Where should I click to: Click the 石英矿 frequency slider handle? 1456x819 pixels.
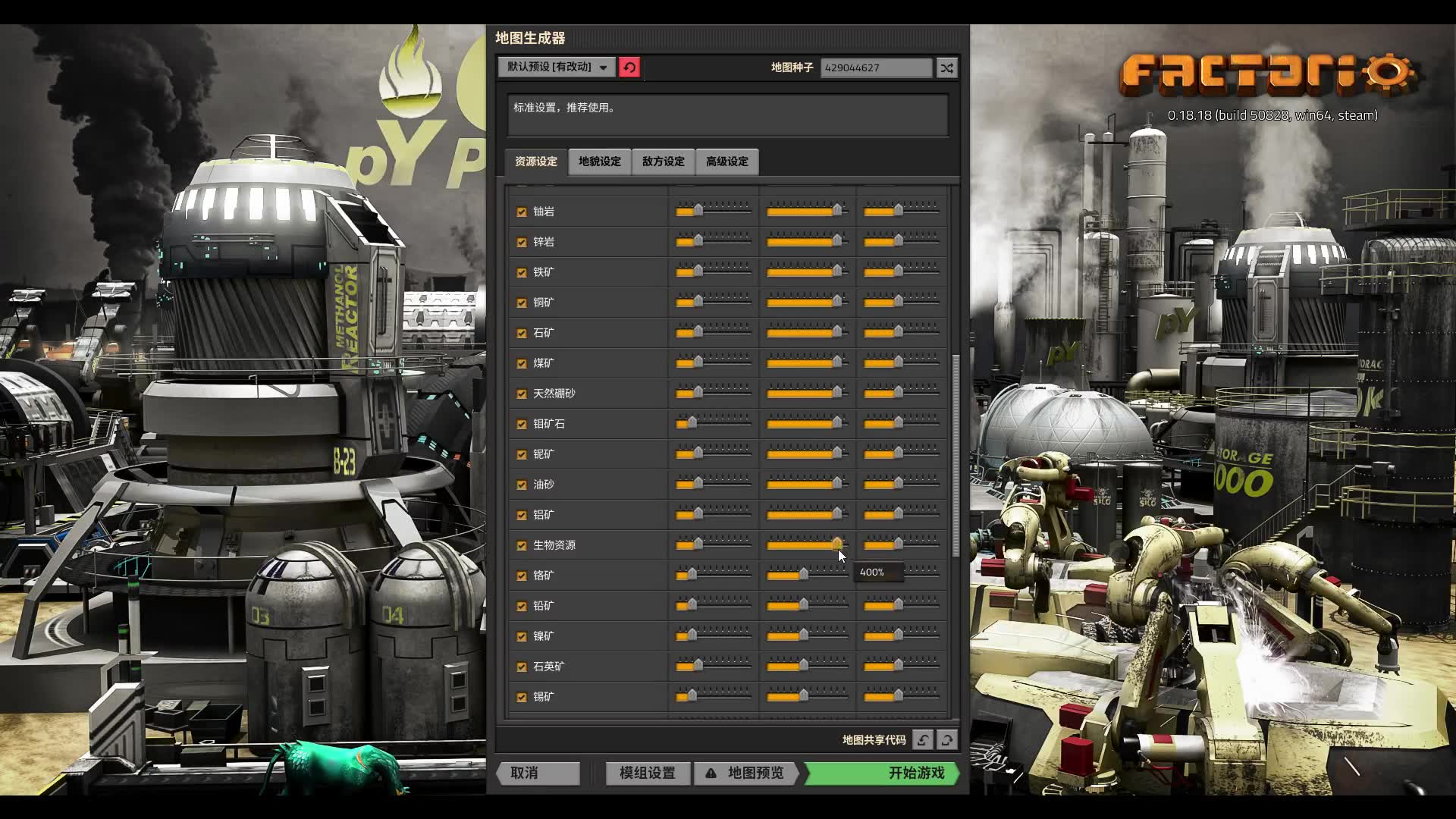[698, 665]
